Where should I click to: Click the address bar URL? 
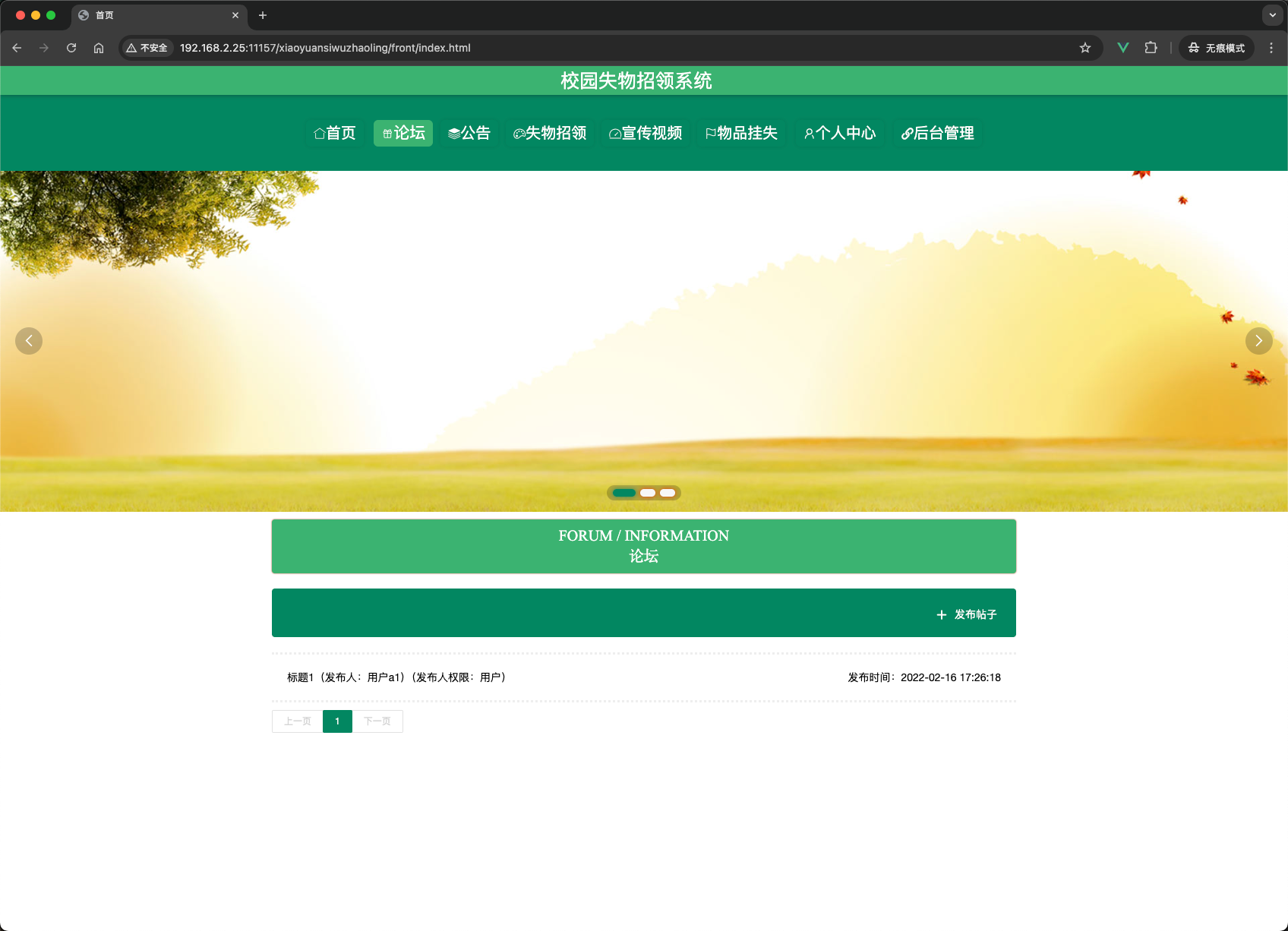(x=325, y=48)
